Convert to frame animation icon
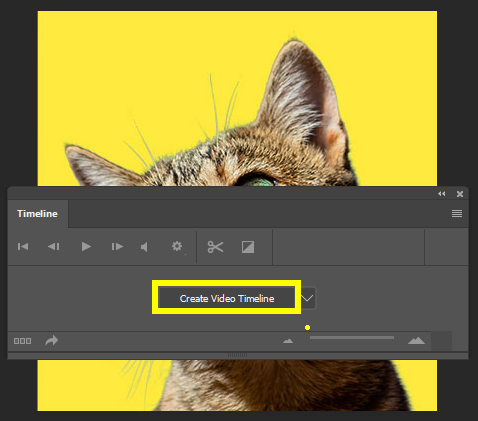The height and width of the screenshot is (421, 478). tap(22, 341)
